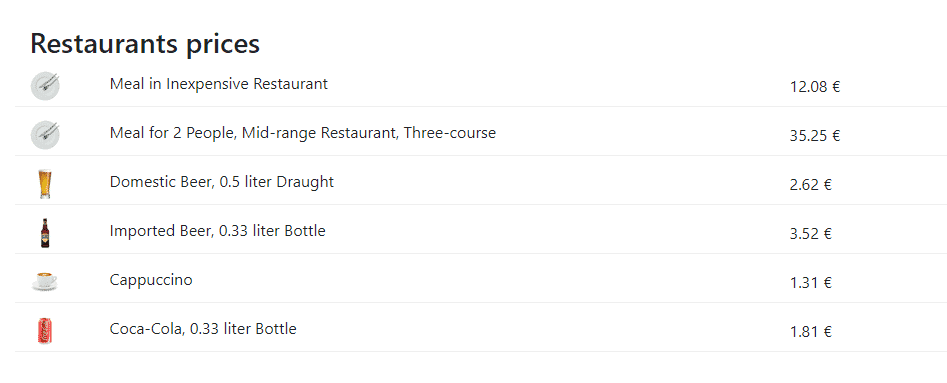Click the 1.81 € Coca-Cola price
The width and height of the screenshot is (947, 383).
(x=811, y=332)
